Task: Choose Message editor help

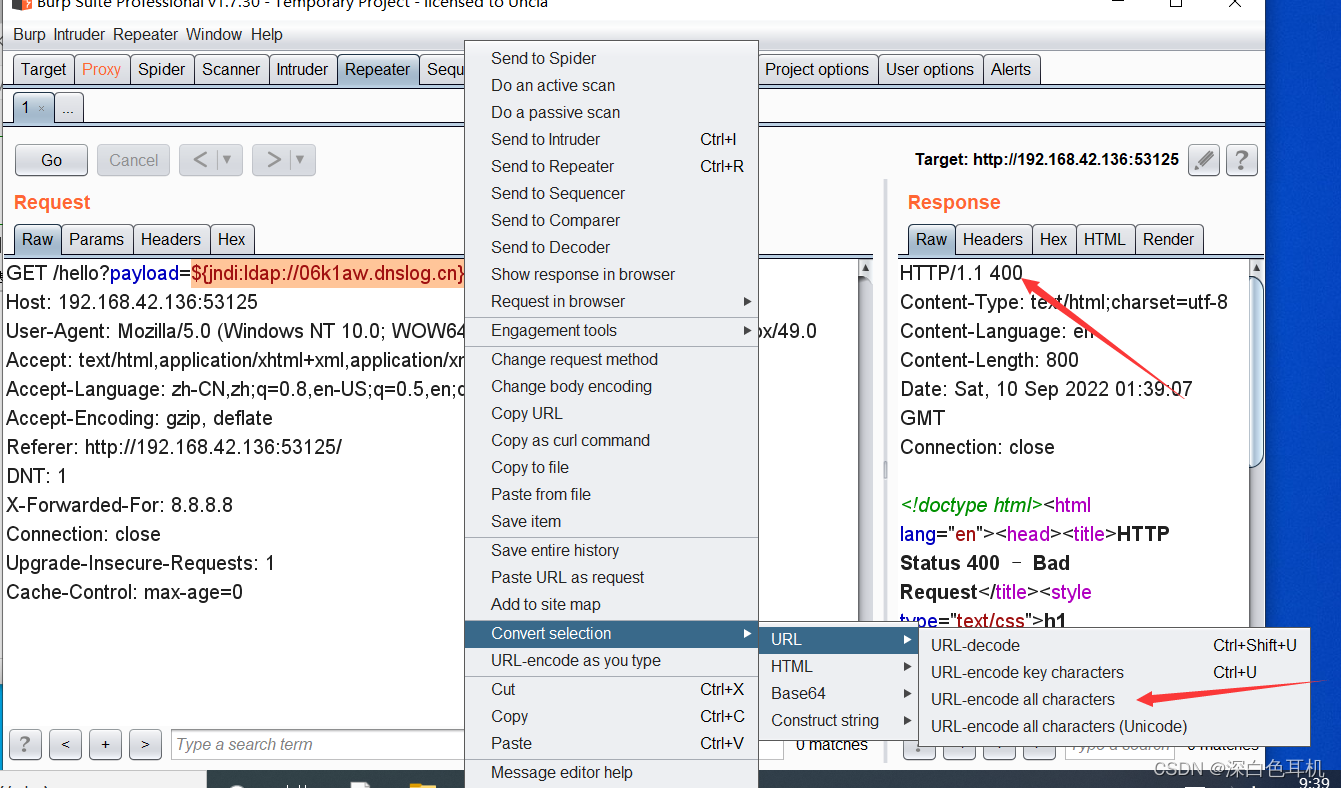Action: 612,772
